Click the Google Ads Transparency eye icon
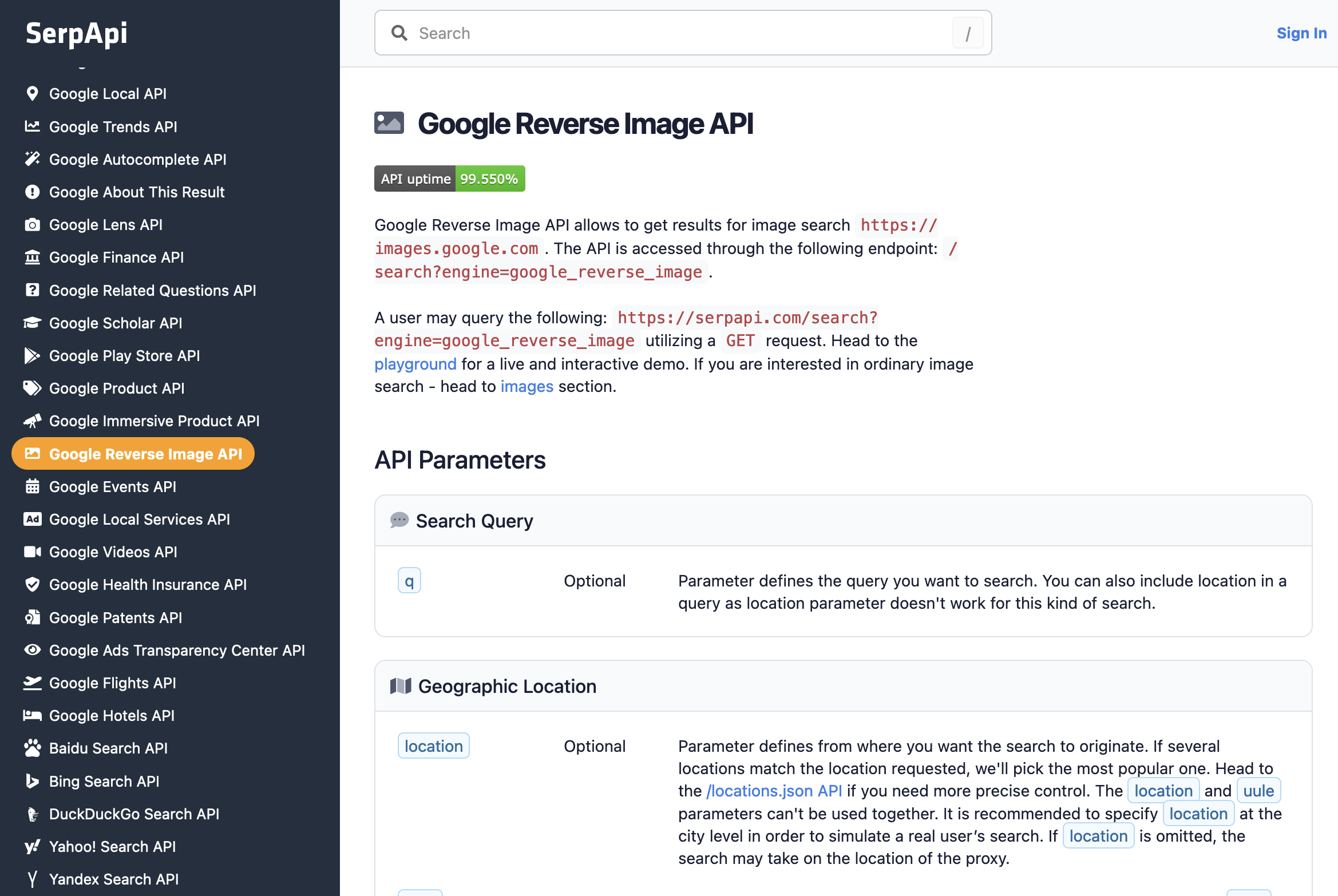 point(33,651)
